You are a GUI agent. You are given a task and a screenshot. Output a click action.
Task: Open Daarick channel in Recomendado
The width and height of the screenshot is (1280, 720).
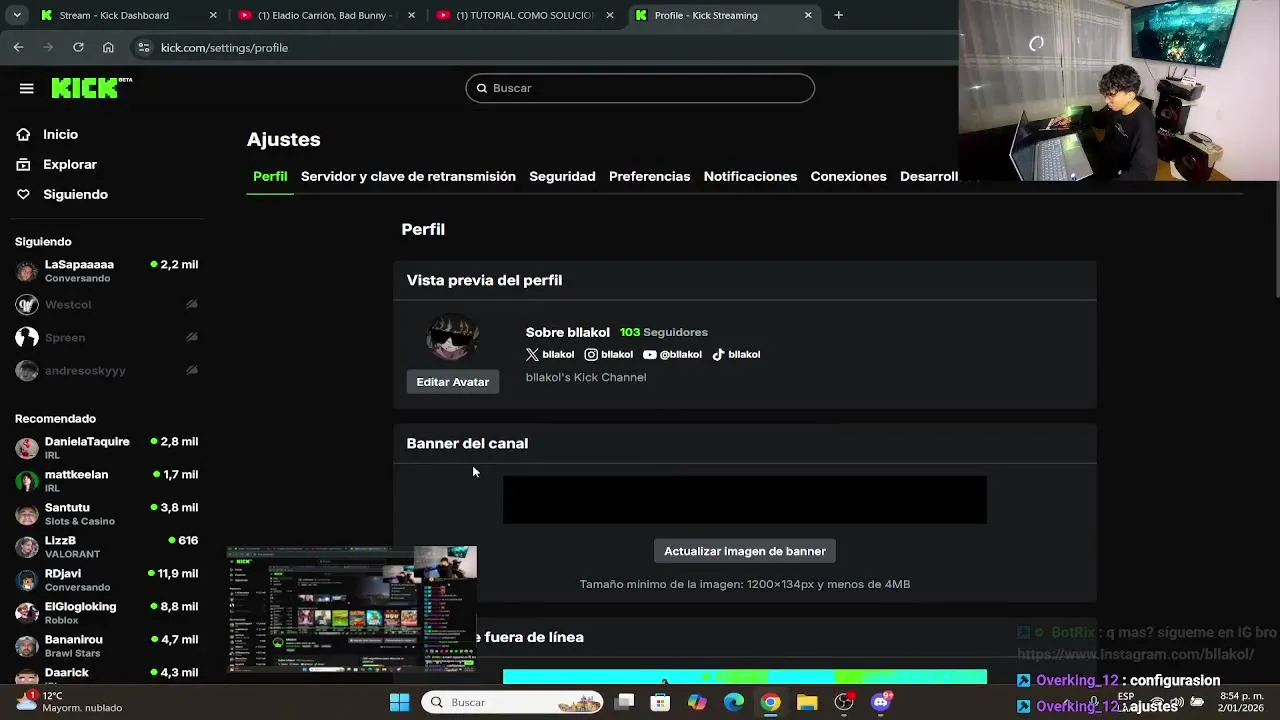pos(107,675)
